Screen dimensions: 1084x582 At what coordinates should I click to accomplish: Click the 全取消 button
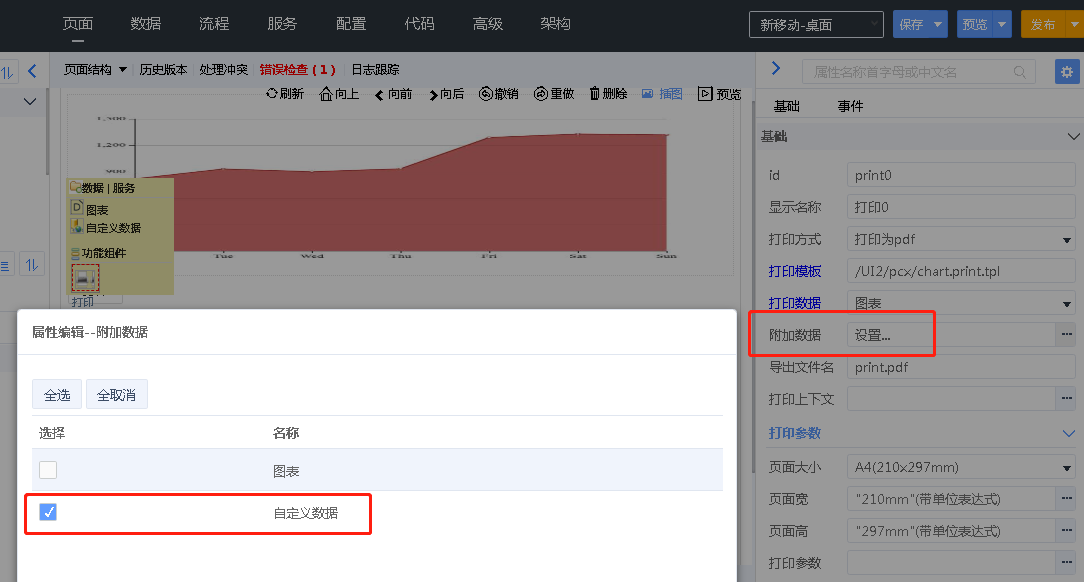[x=117, y=395]
